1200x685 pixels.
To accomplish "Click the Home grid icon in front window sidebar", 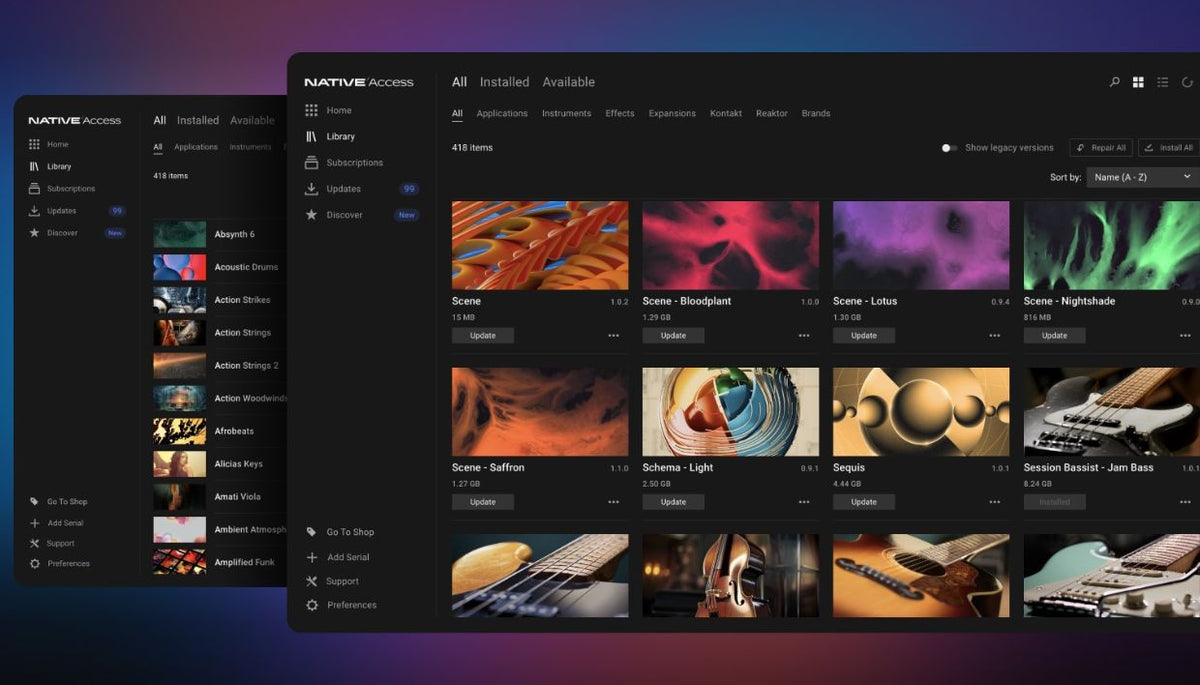I will click(x=312, y=110).
